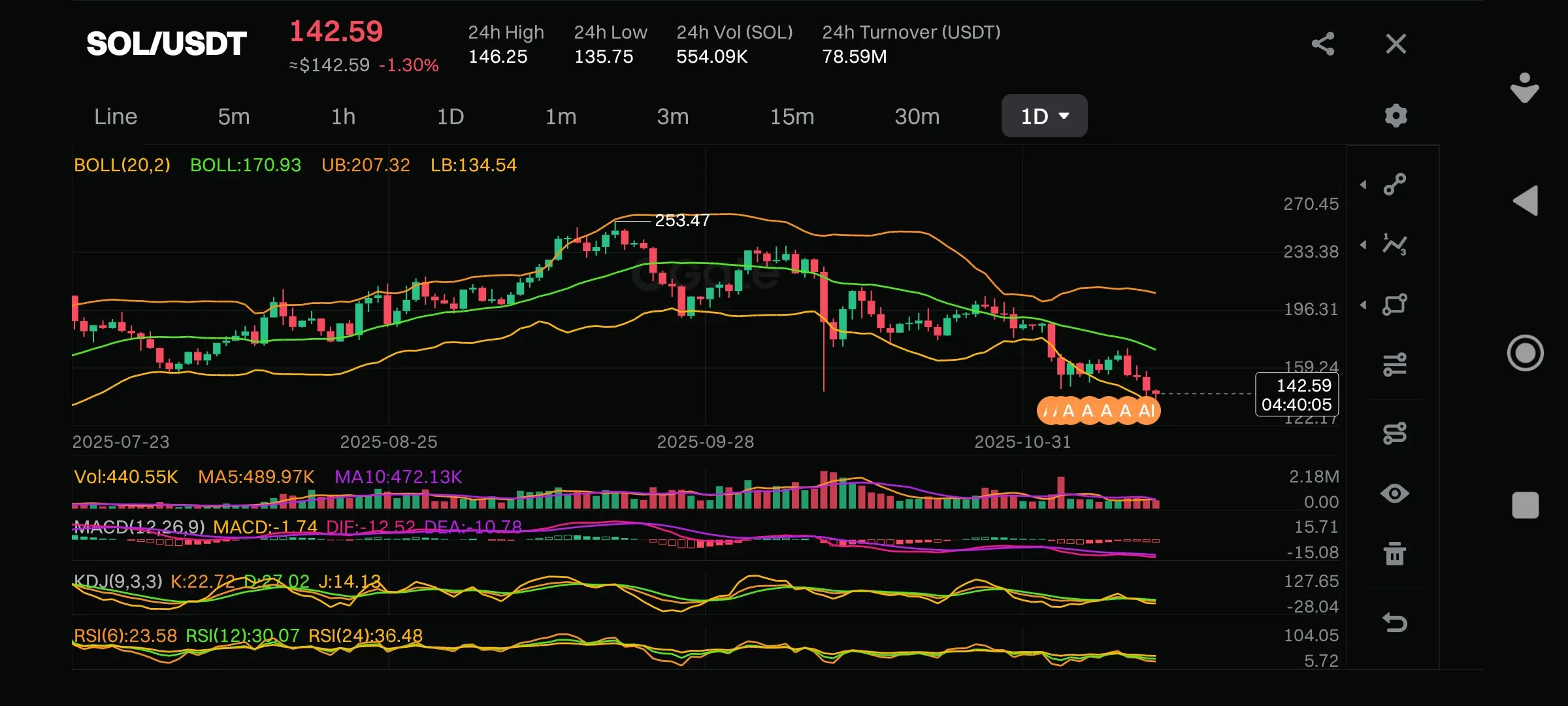Tap the share icon

click(x=1322, y=44)
